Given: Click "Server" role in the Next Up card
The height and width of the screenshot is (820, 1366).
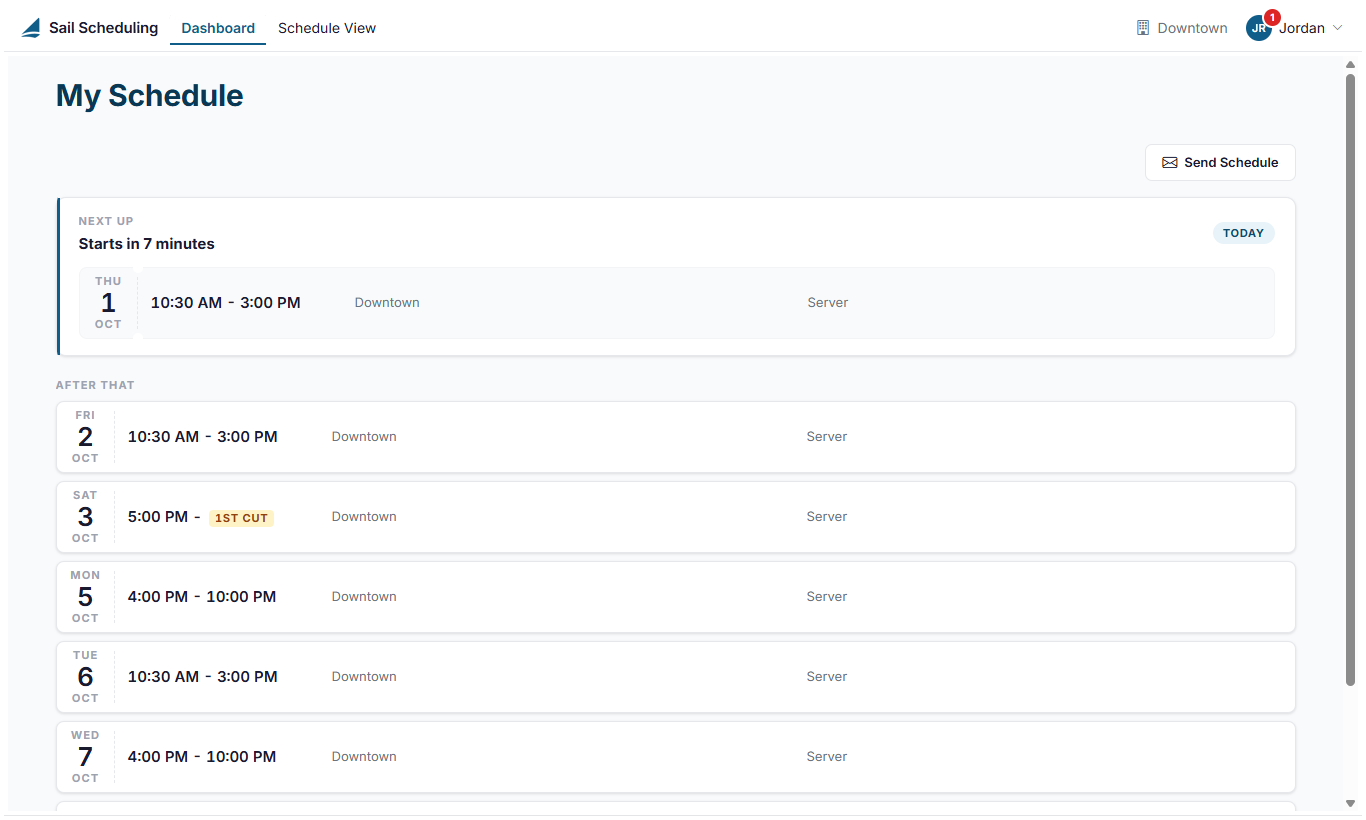Looking at the screenshot, I should point(828,303).
